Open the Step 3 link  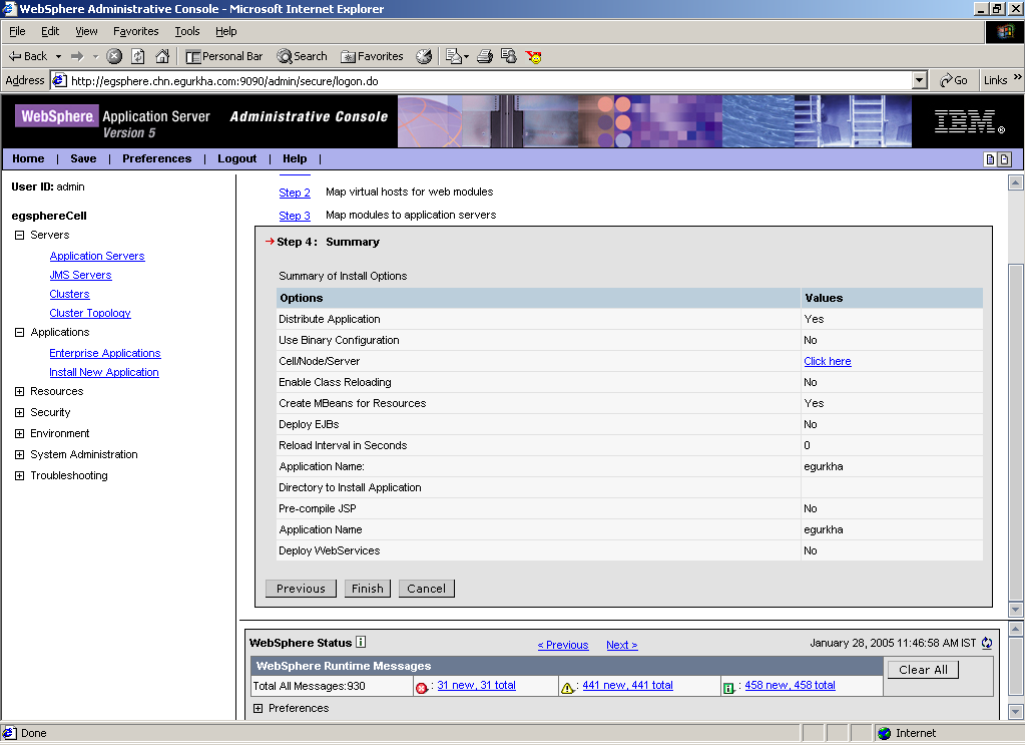(294, 216)
